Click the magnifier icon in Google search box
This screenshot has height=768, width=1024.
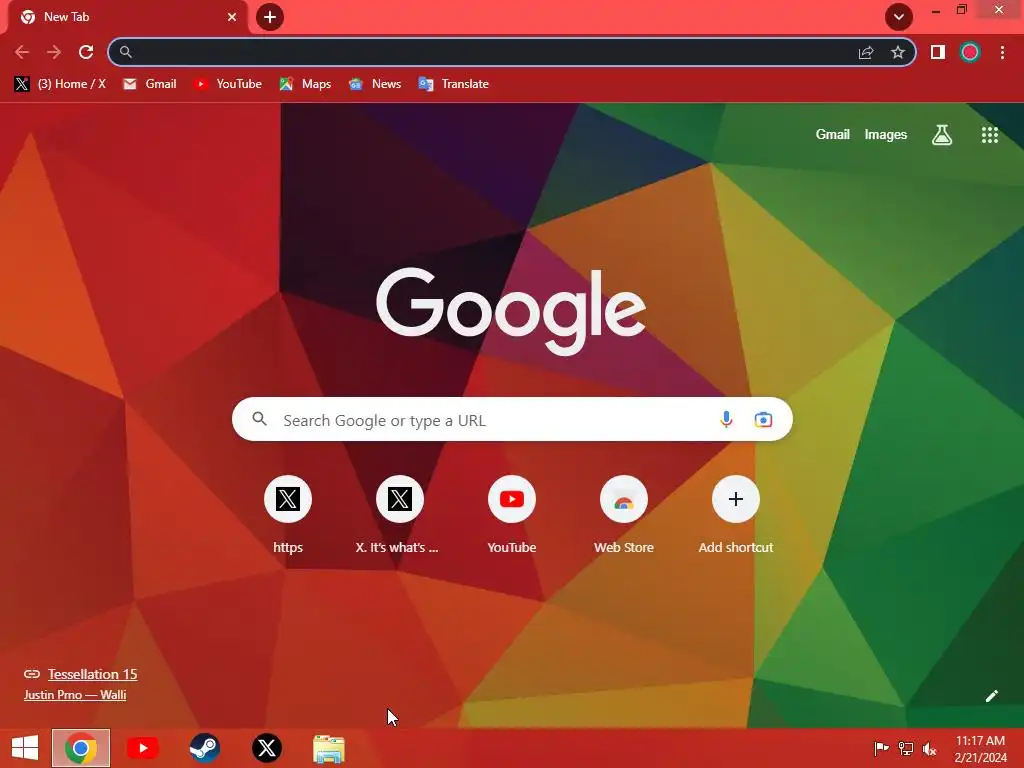(259, 419)
